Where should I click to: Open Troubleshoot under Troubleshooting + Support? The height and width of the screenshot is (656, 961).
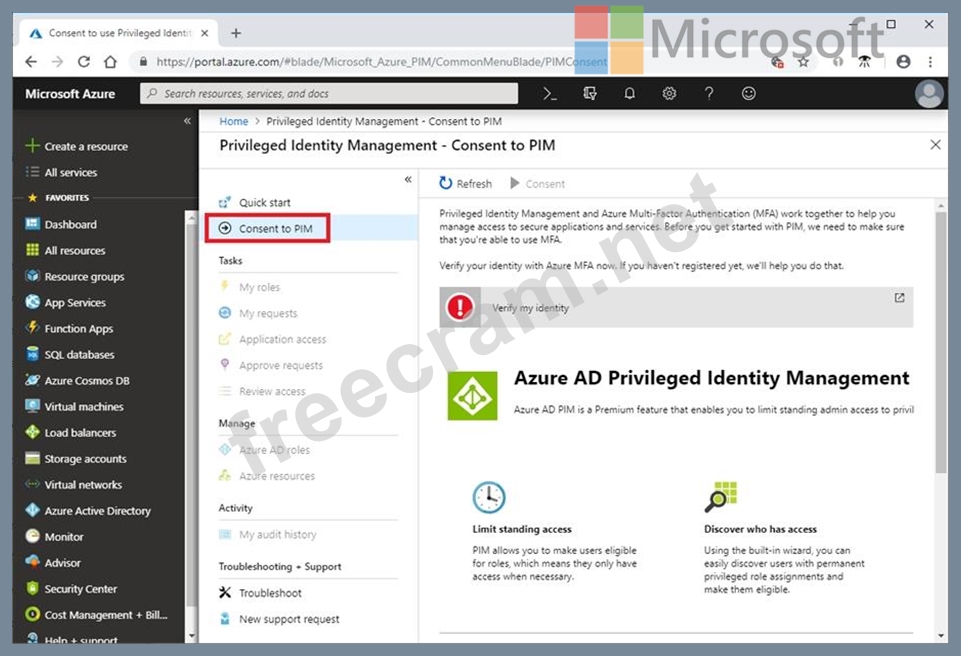270,593
